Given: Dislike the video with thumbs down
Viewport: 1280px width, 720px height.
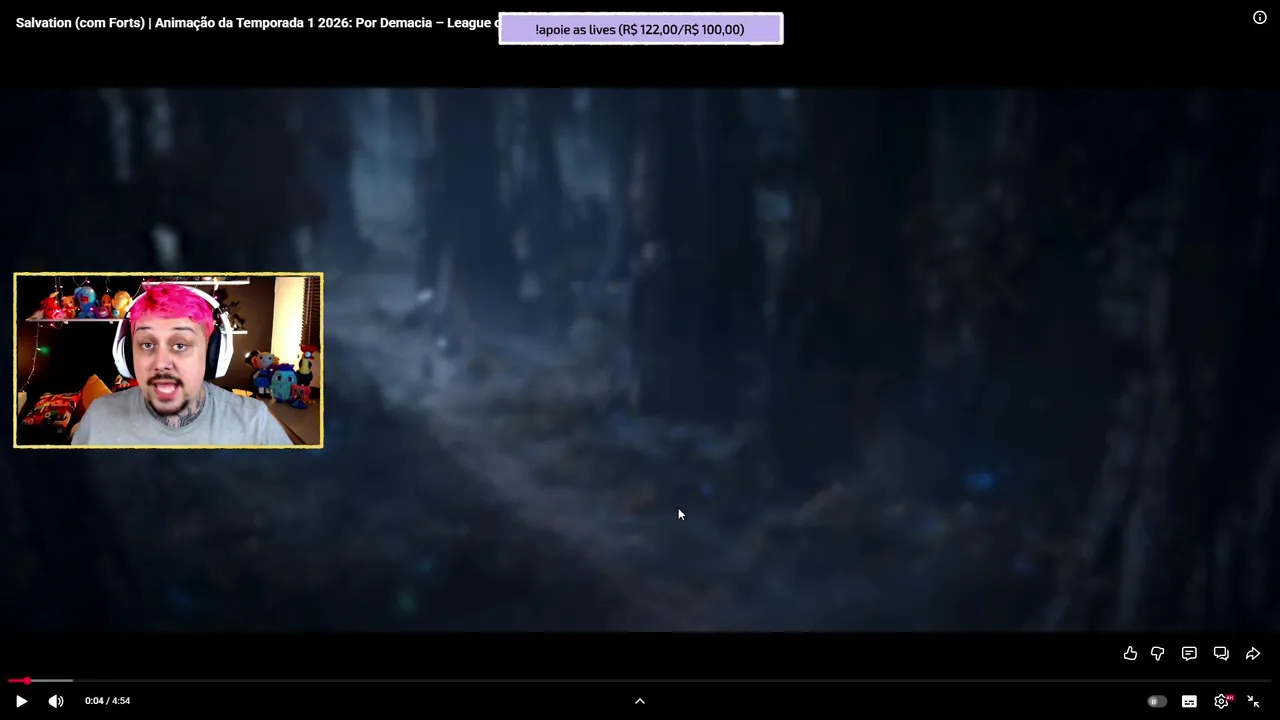Looking at the screenshot, I should coord(1158,653).
